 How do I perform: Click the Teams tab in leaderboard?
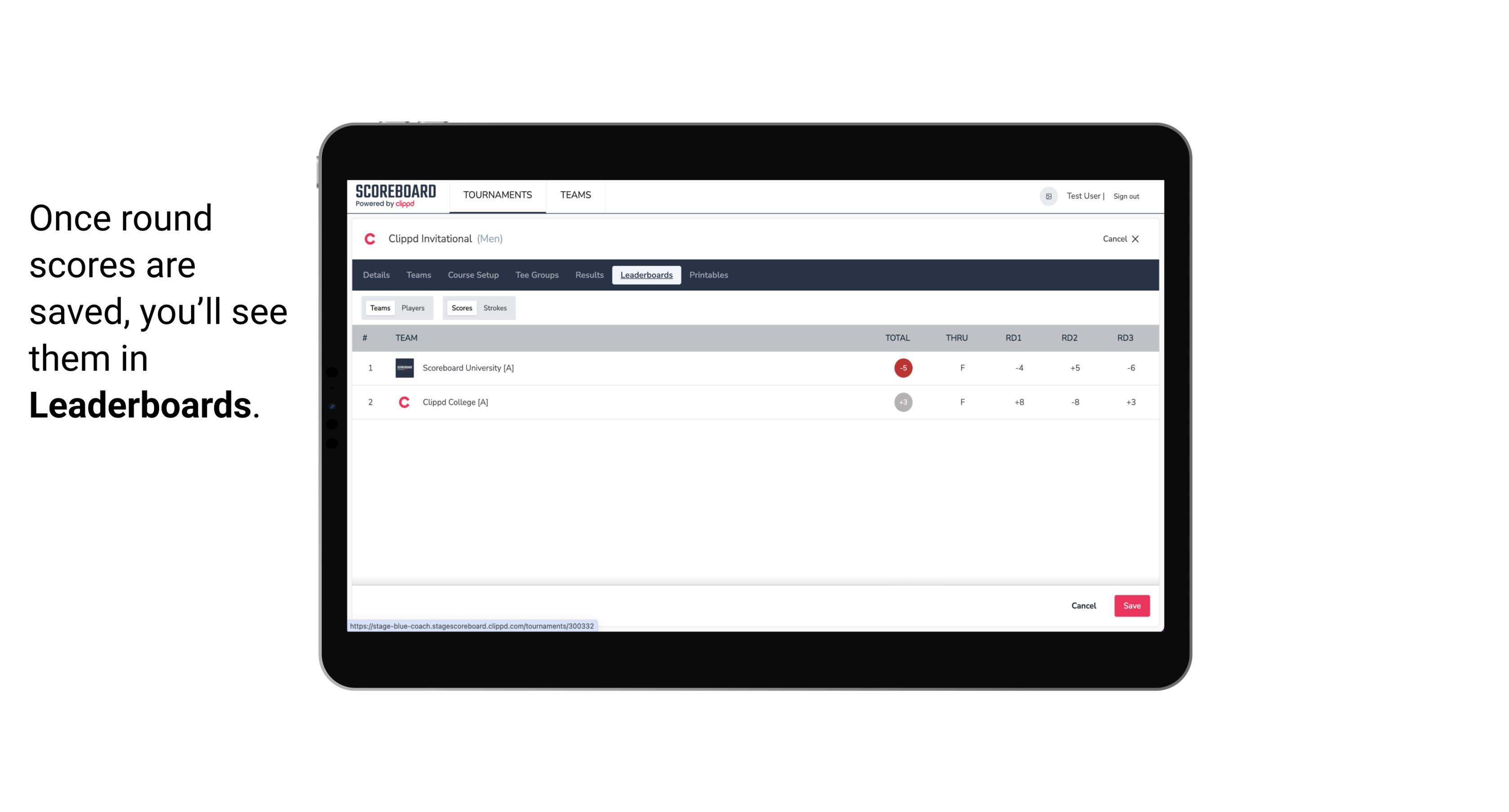379,308
